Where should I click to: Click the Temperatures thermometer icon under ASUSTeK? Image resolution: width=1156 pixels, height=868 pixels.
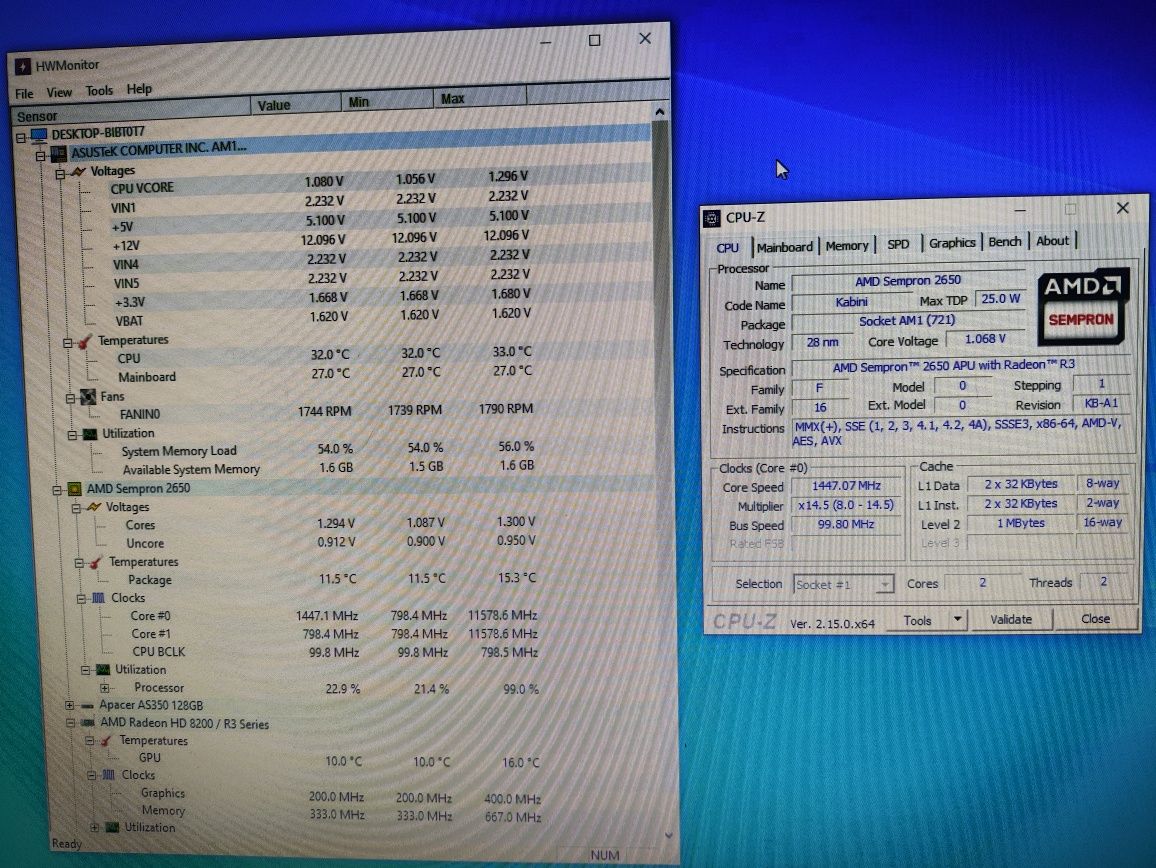(x=84, y=341)
